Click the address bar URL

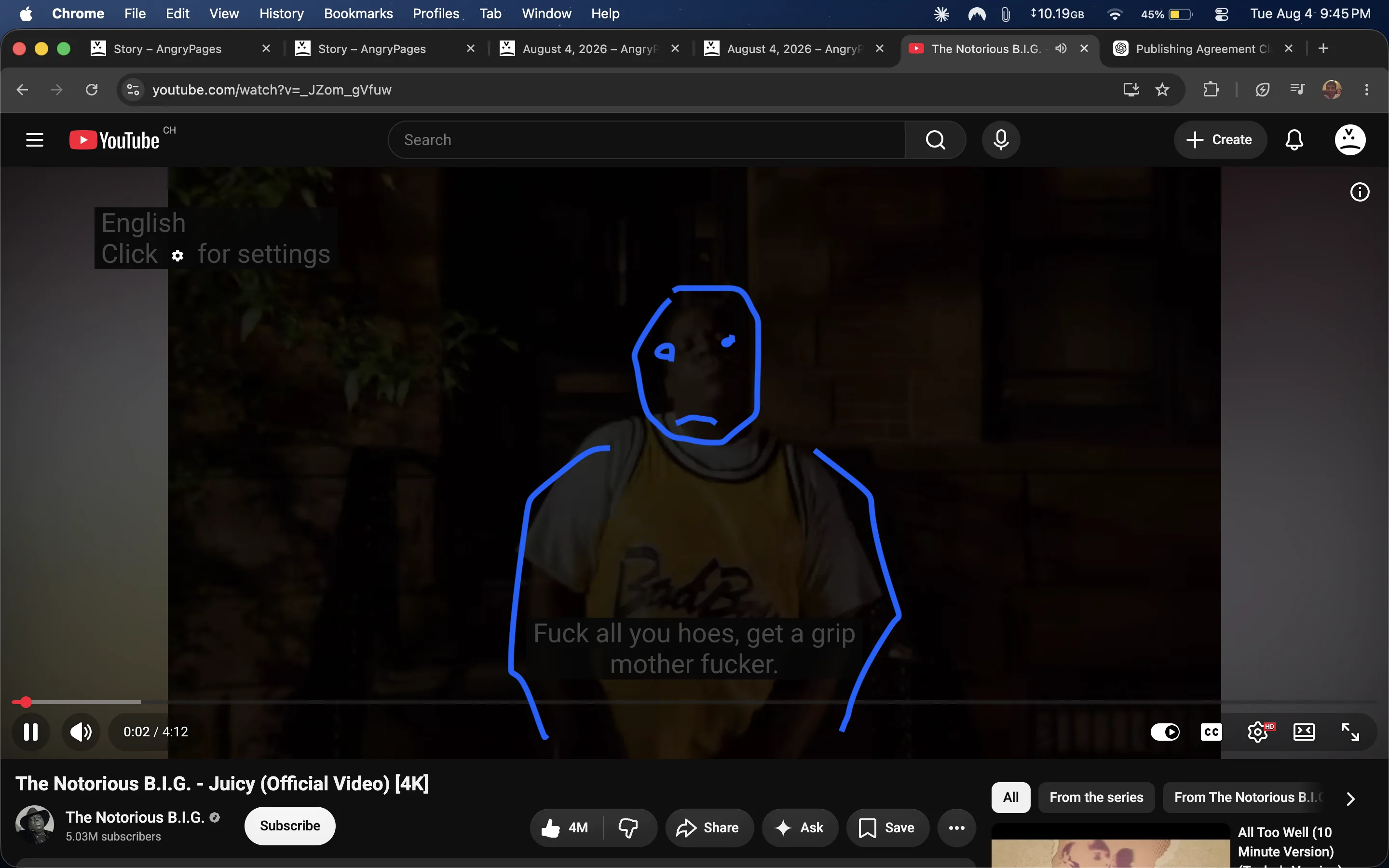click(272, 90)
